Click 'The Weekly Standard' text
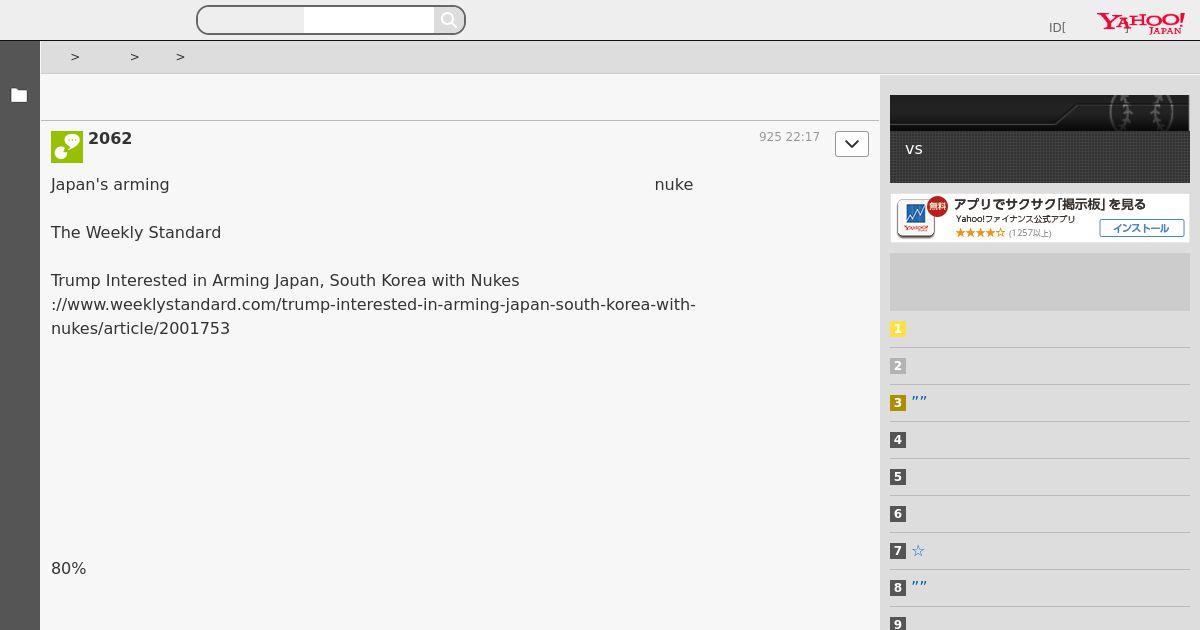Image resolution: width=1200 pixels, height=630 pixels. coord(136,232)
